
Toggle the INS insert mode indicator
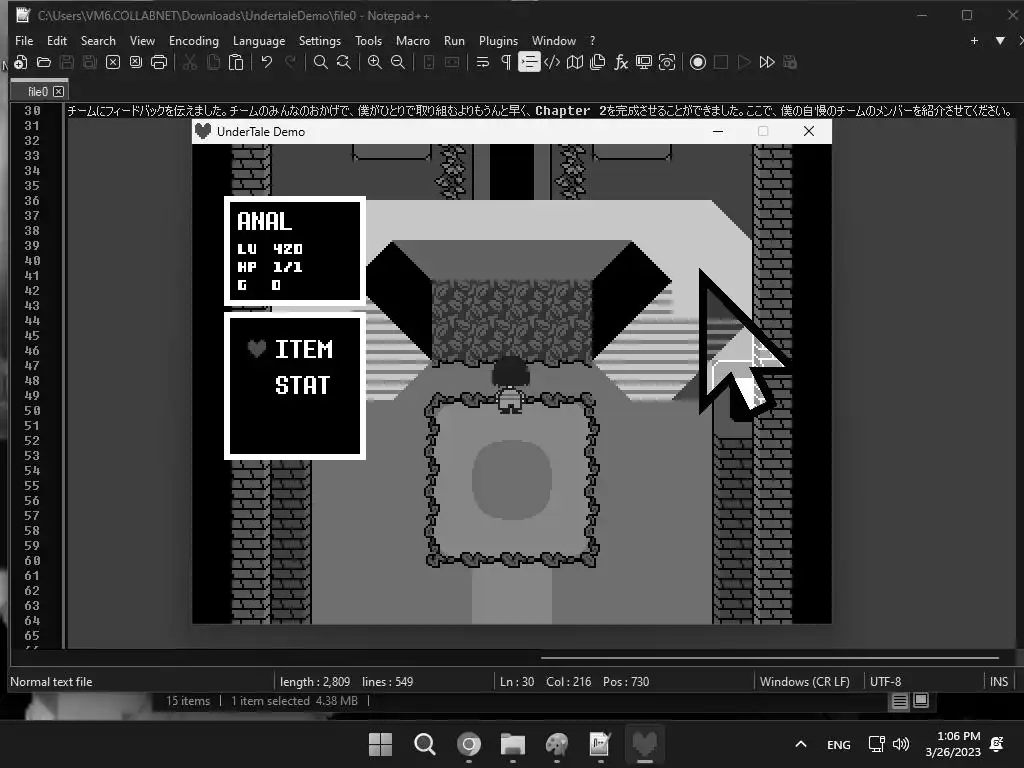point(999,682)
